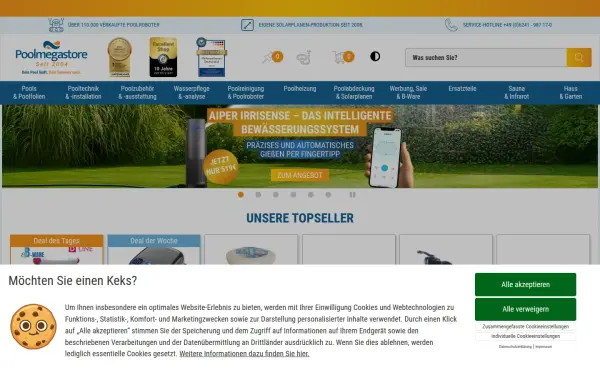600x375 pixels.
Task: Pause the banner slideshow
Action: pos(352,195)
